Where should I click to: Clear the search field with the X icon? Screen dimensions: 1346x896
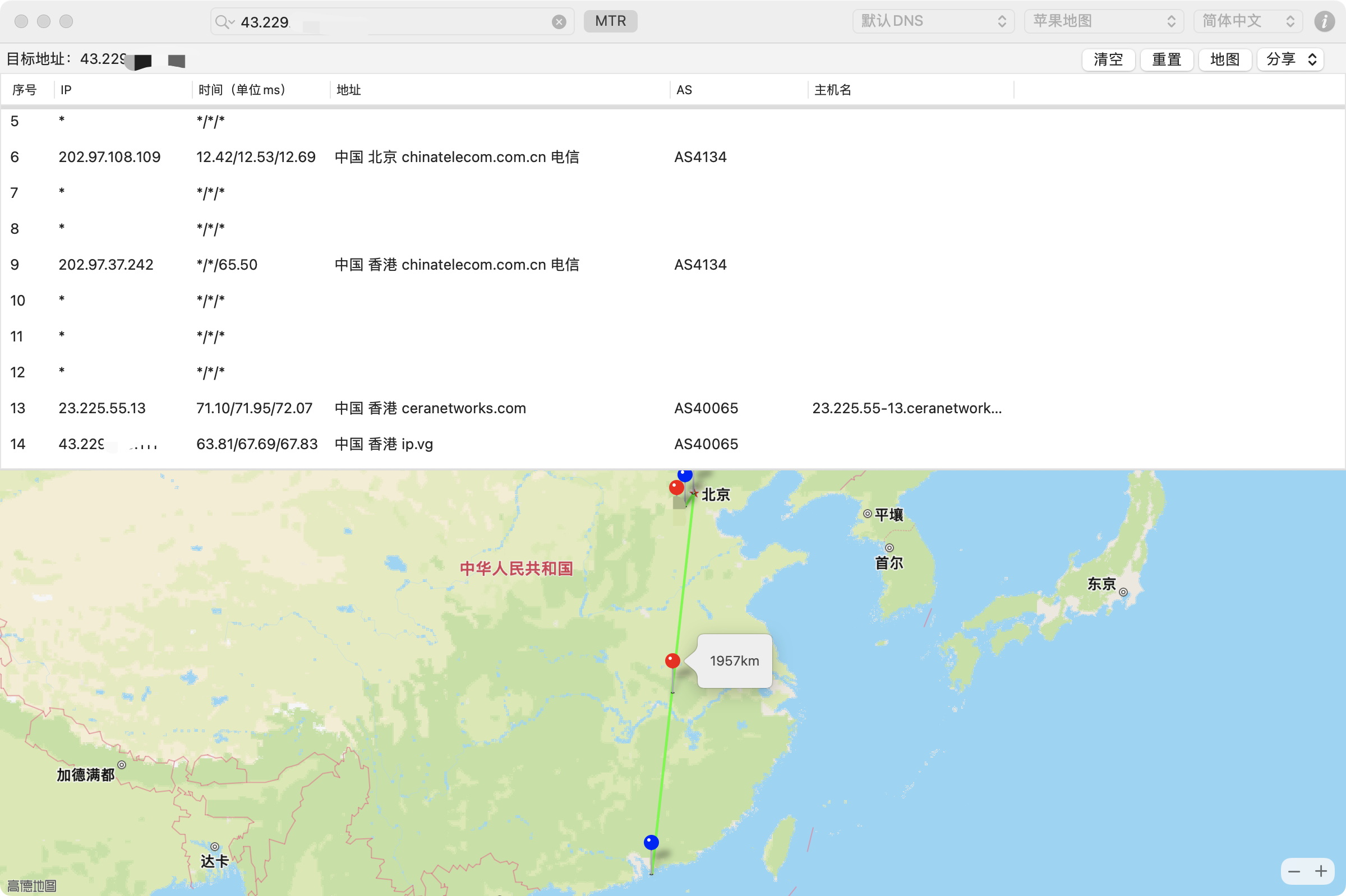(559, 22)
